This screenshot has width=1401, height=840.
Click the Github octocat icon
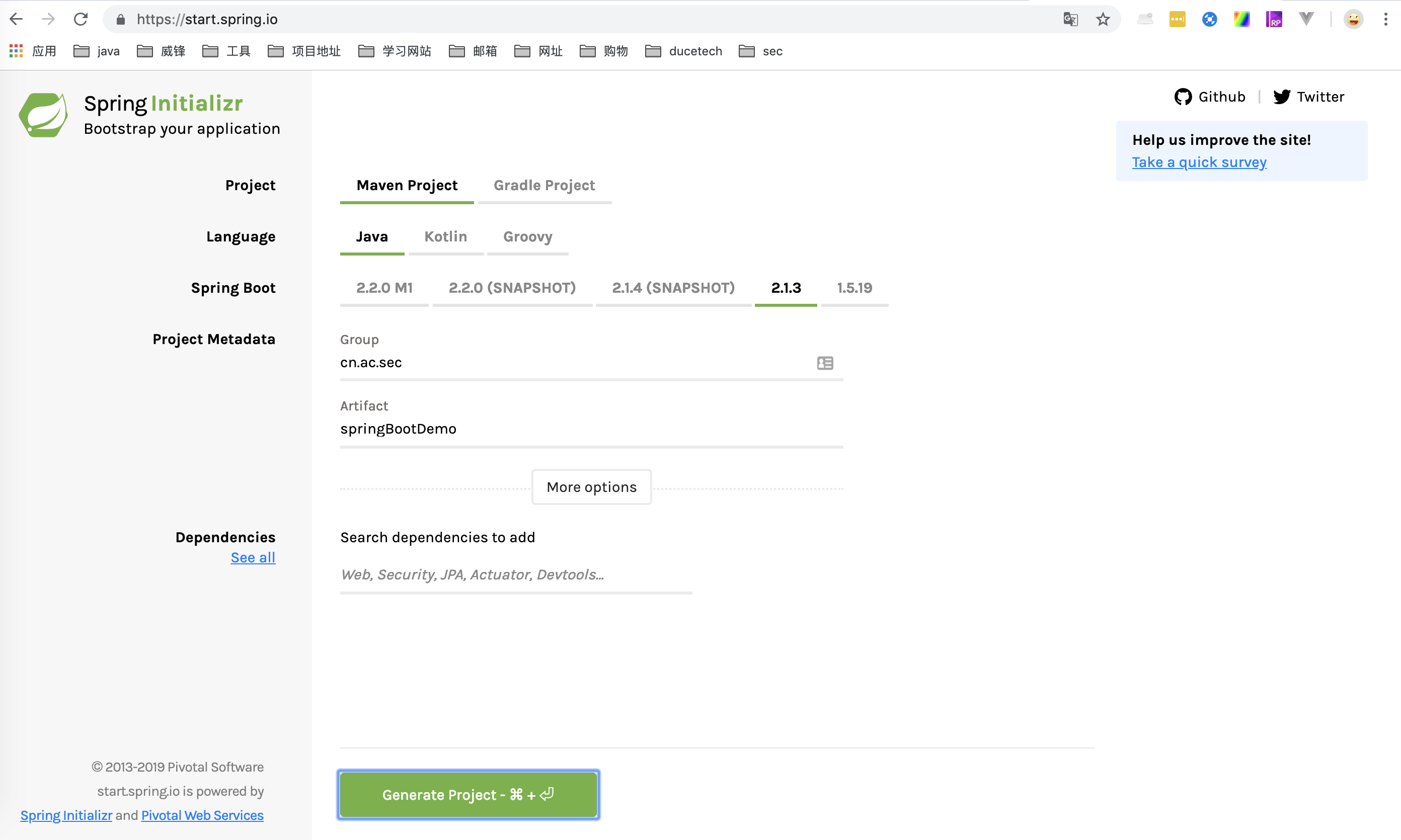click(x=1183, y=97)
